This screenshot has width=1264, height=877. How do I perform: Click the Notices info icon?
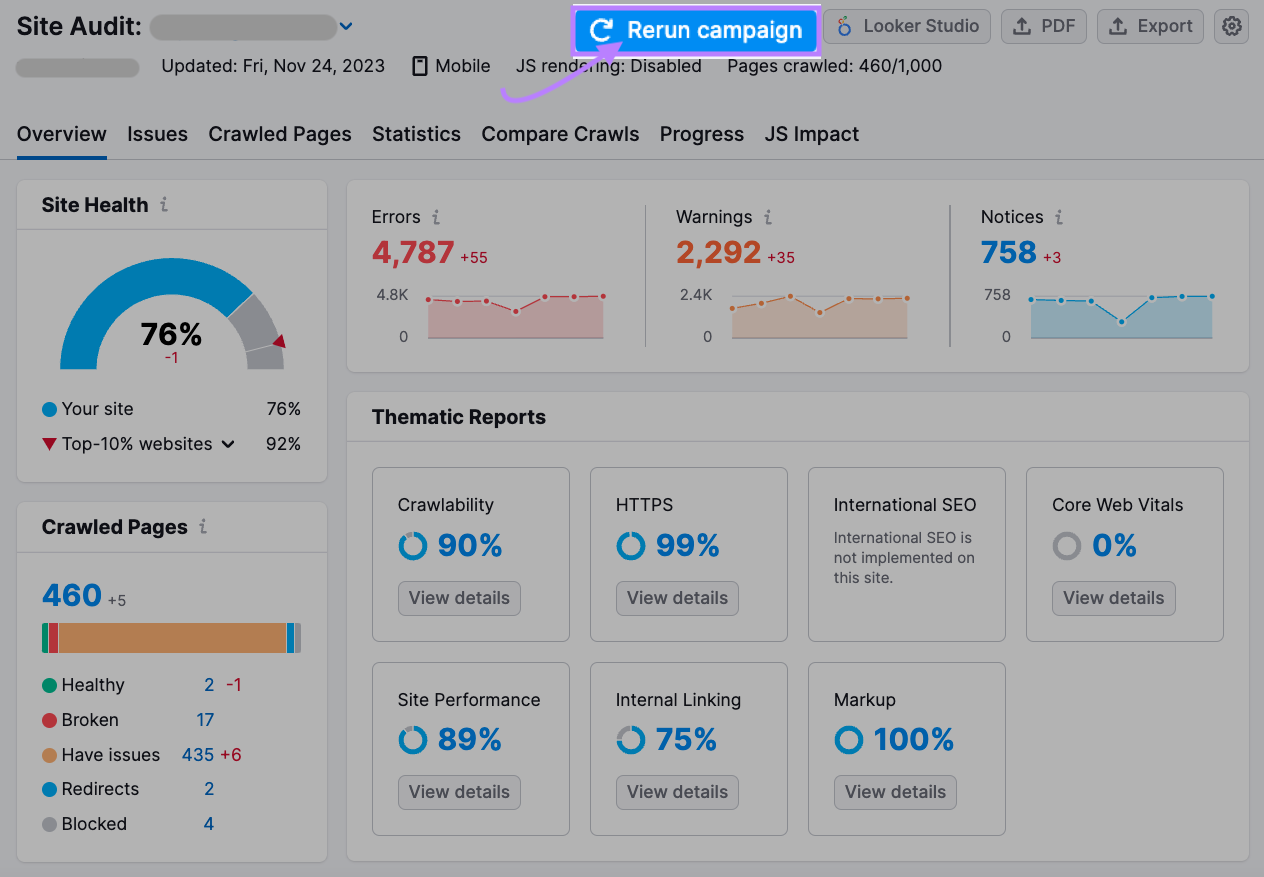coord(1057,216)
